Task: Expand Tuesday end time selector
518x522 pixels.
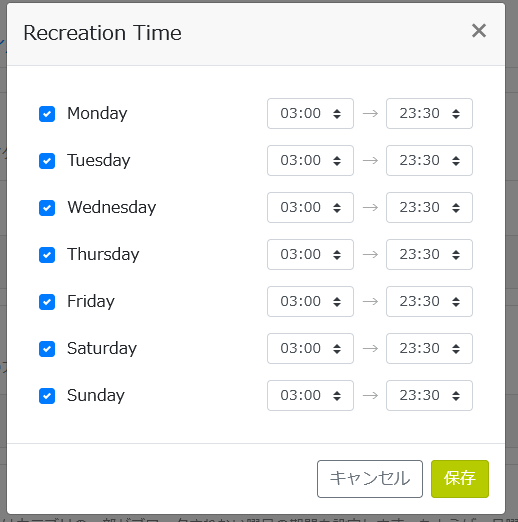Action: [429, 160]
